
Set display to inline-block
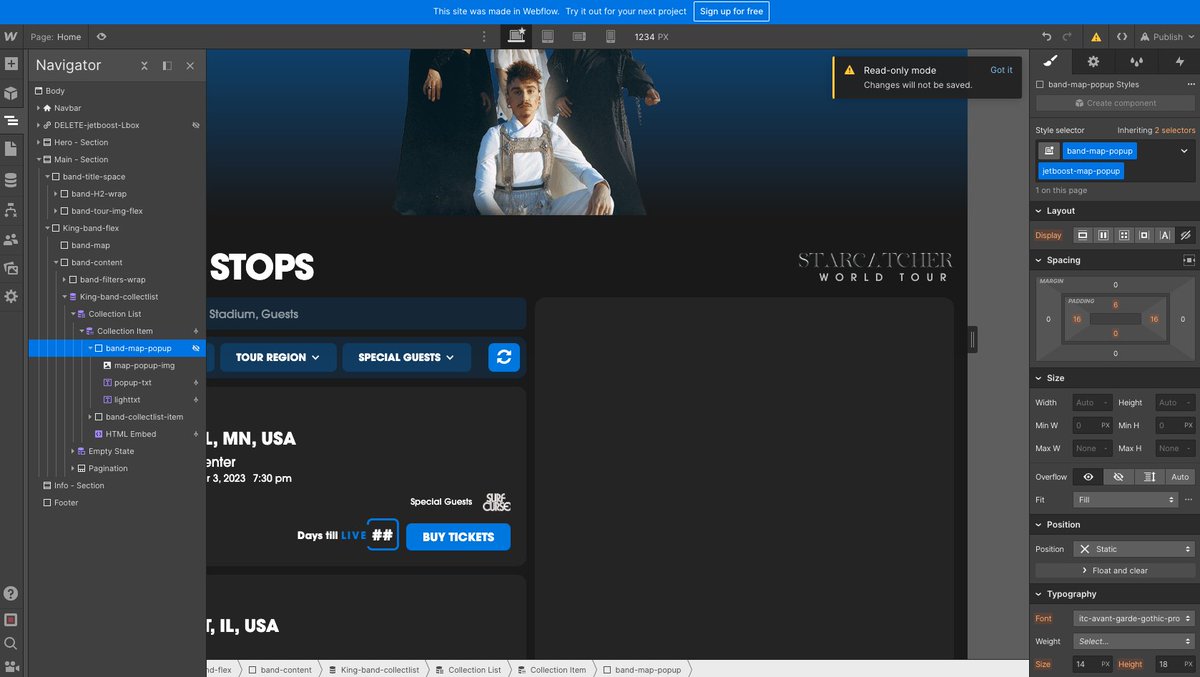[1144, 236]
